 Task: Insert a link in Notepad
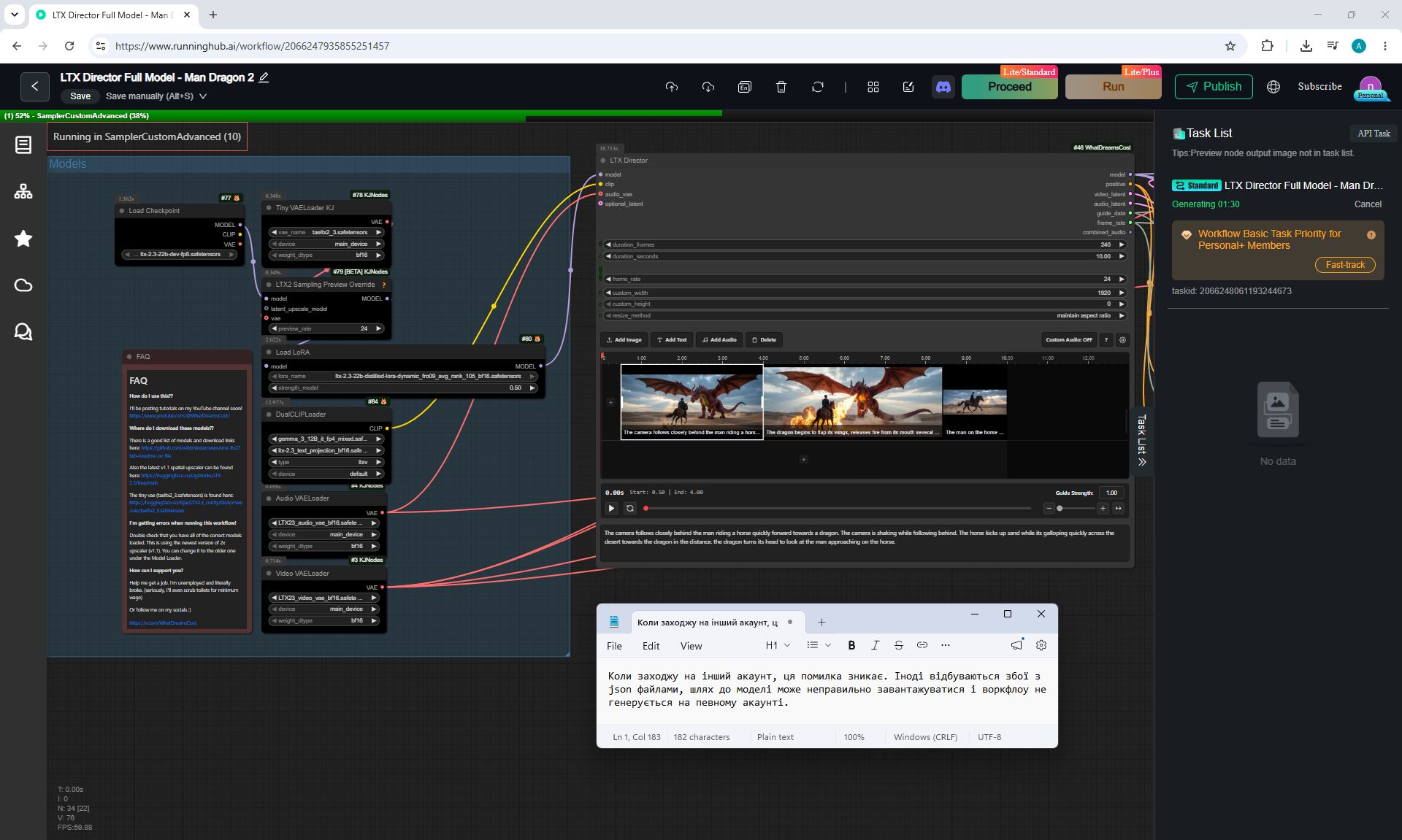coord(922,645)
